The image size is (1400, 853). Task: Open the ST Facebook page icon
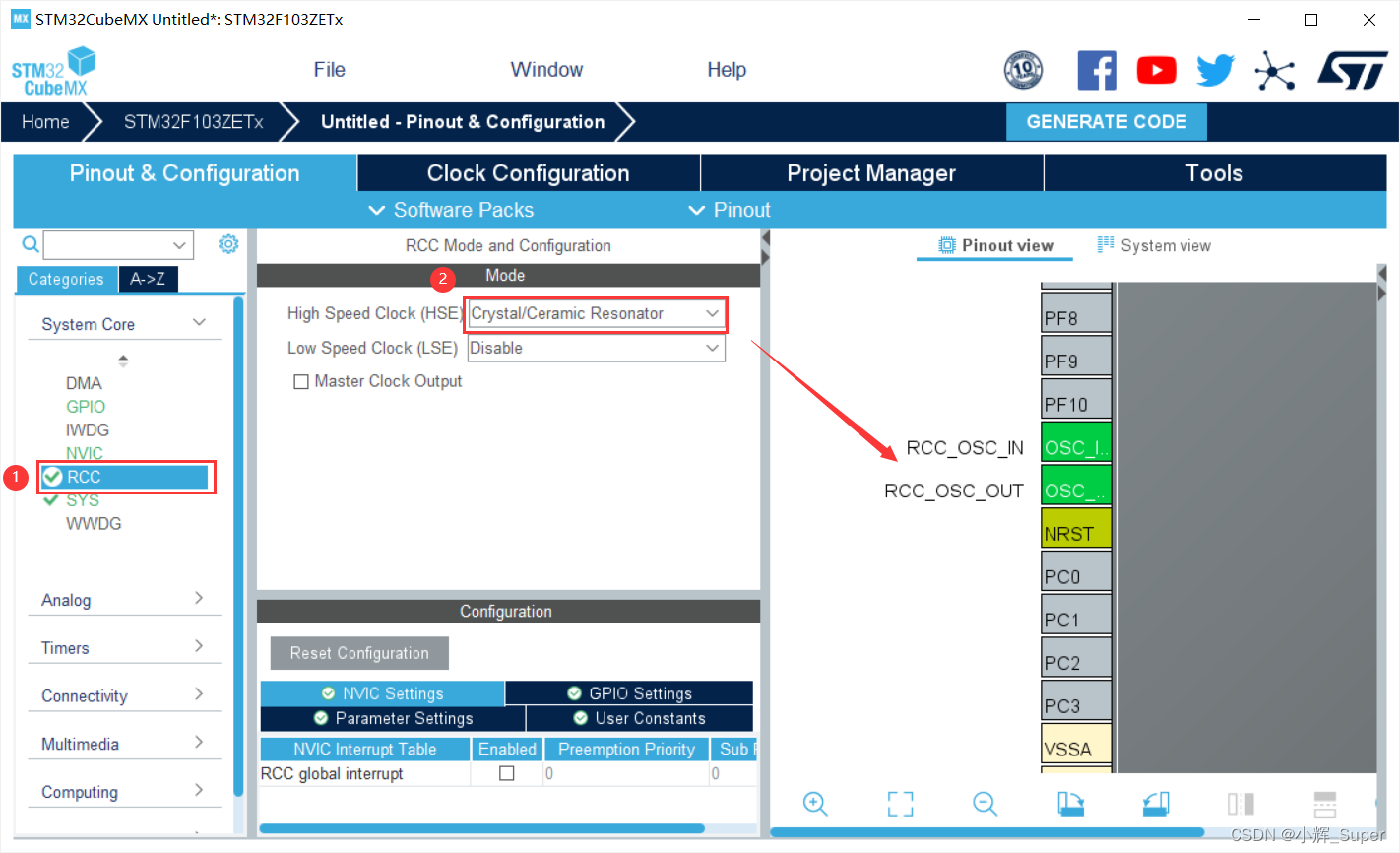1097,70
